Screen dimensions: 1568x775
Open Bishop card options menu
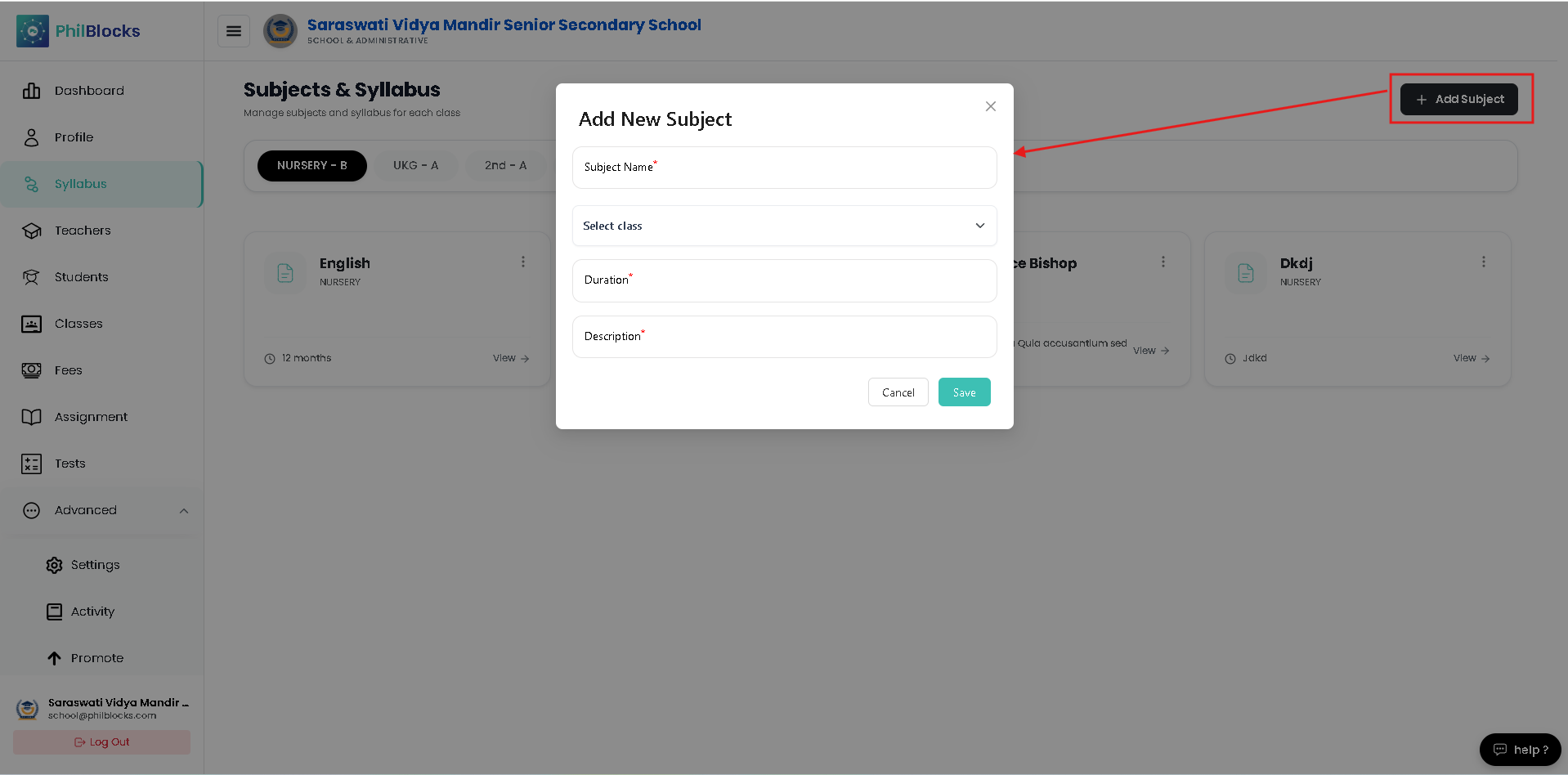(1163, 262)
